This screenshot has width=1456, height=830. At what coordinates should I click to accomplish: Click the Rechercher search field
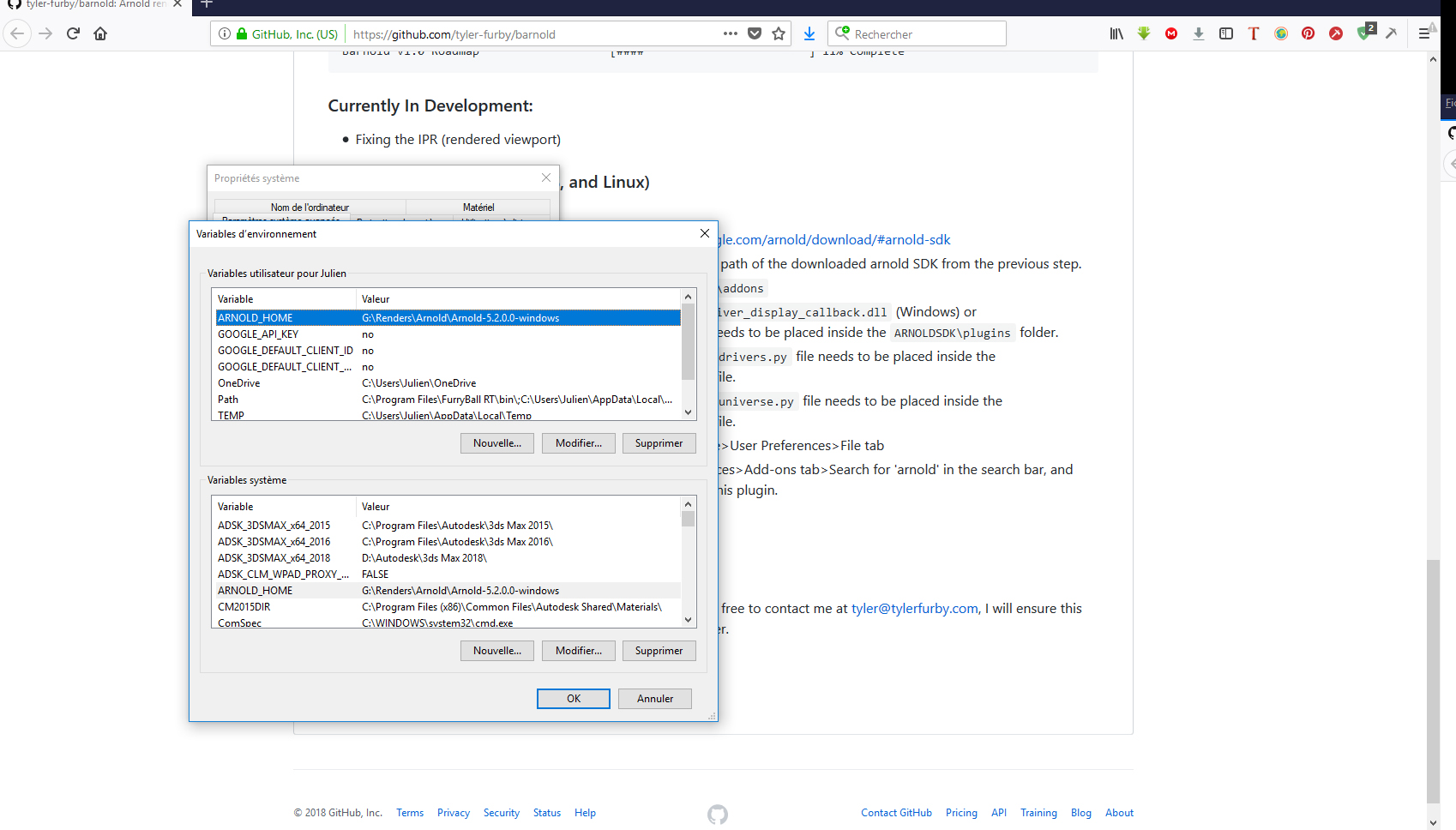tap(917, 33)
